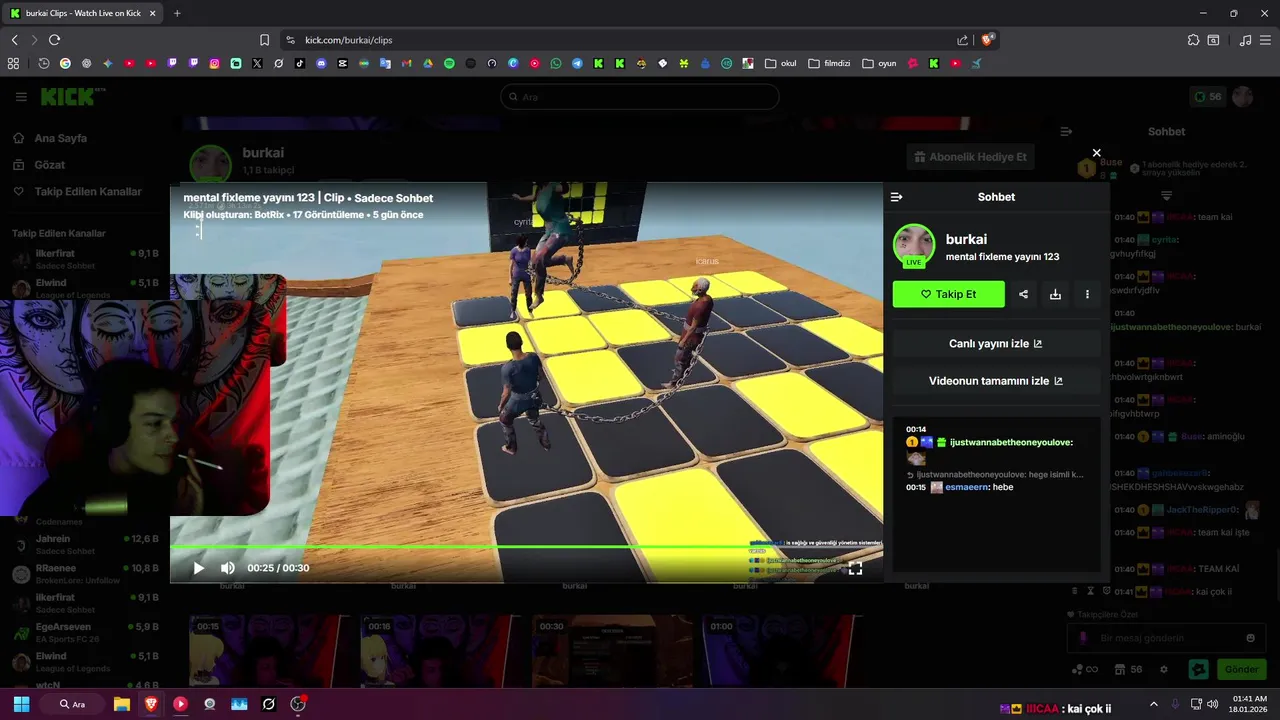This screenshot has height=720, width=1280.
Task: Click the Gönder send button
Action: pos(1241,669)
